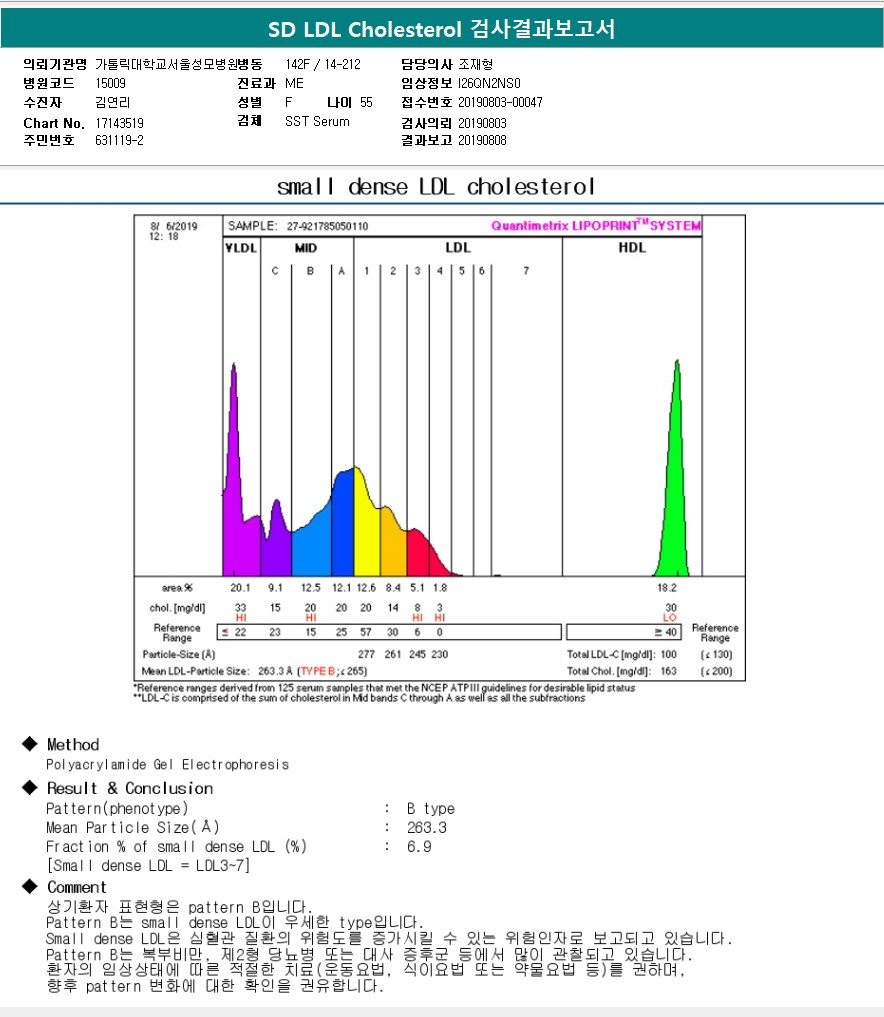Viewport: 884px width, 1017px height.
Task: Click the orange LDL 2 band in chart
Action: pos(393,545)
